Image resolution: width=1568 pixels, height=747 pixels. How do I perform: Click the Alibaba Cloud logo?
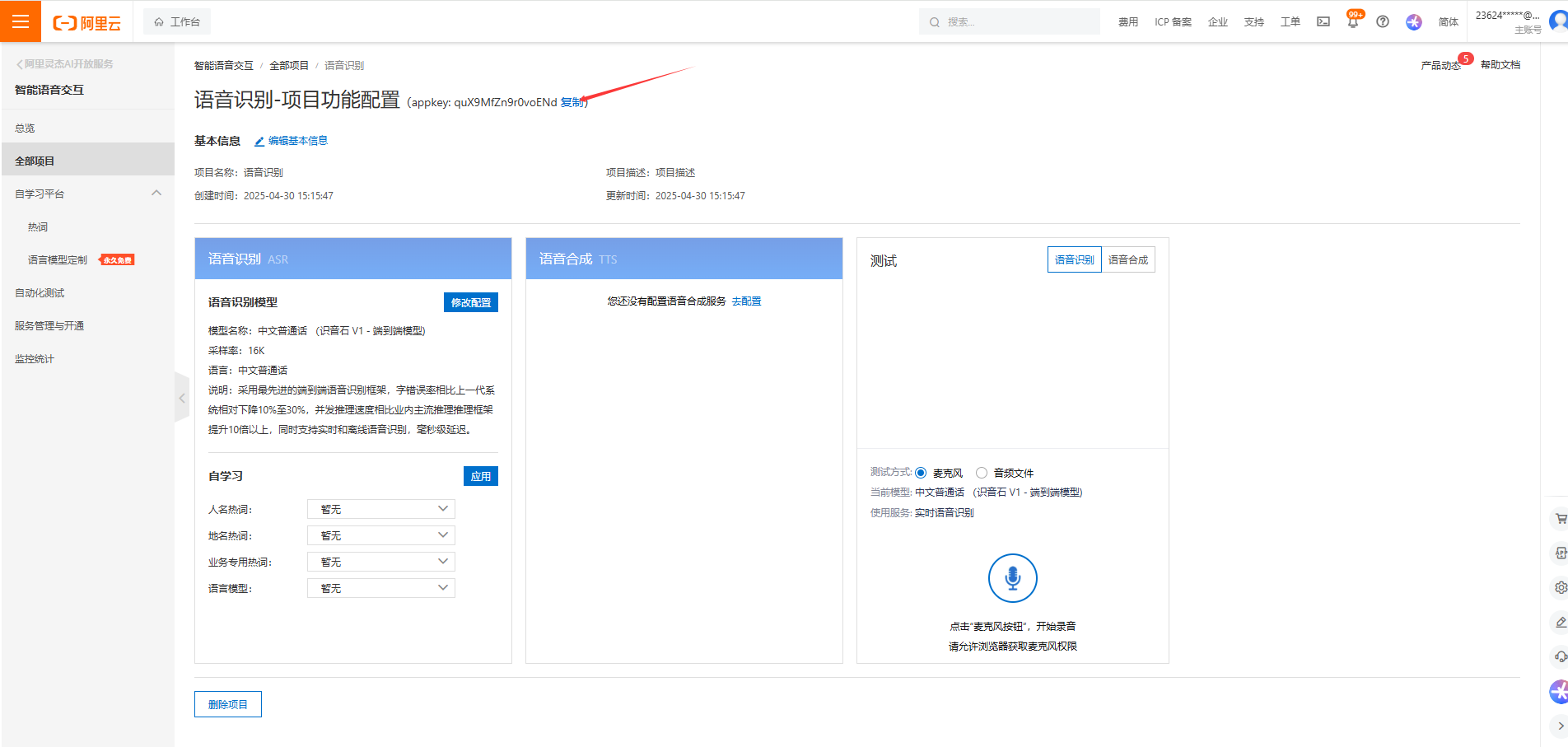87,22
